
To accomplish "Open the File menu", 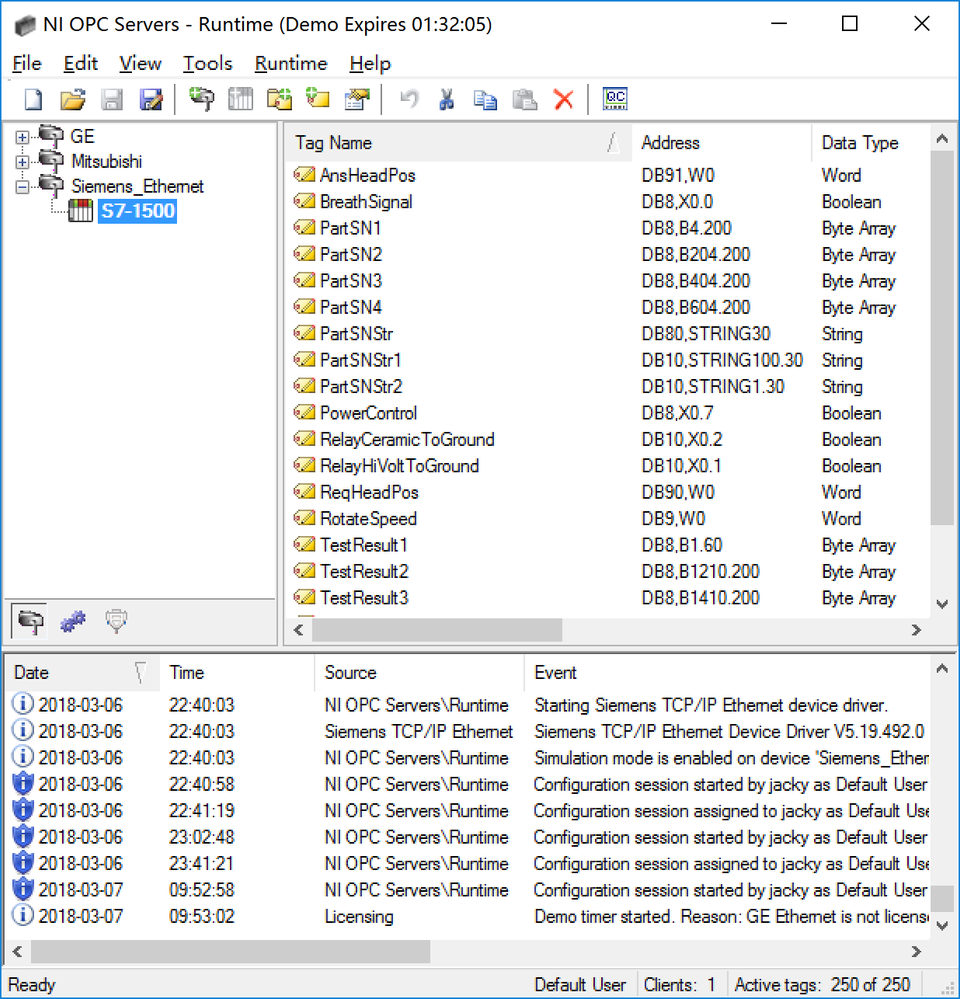I will [27, 64].
